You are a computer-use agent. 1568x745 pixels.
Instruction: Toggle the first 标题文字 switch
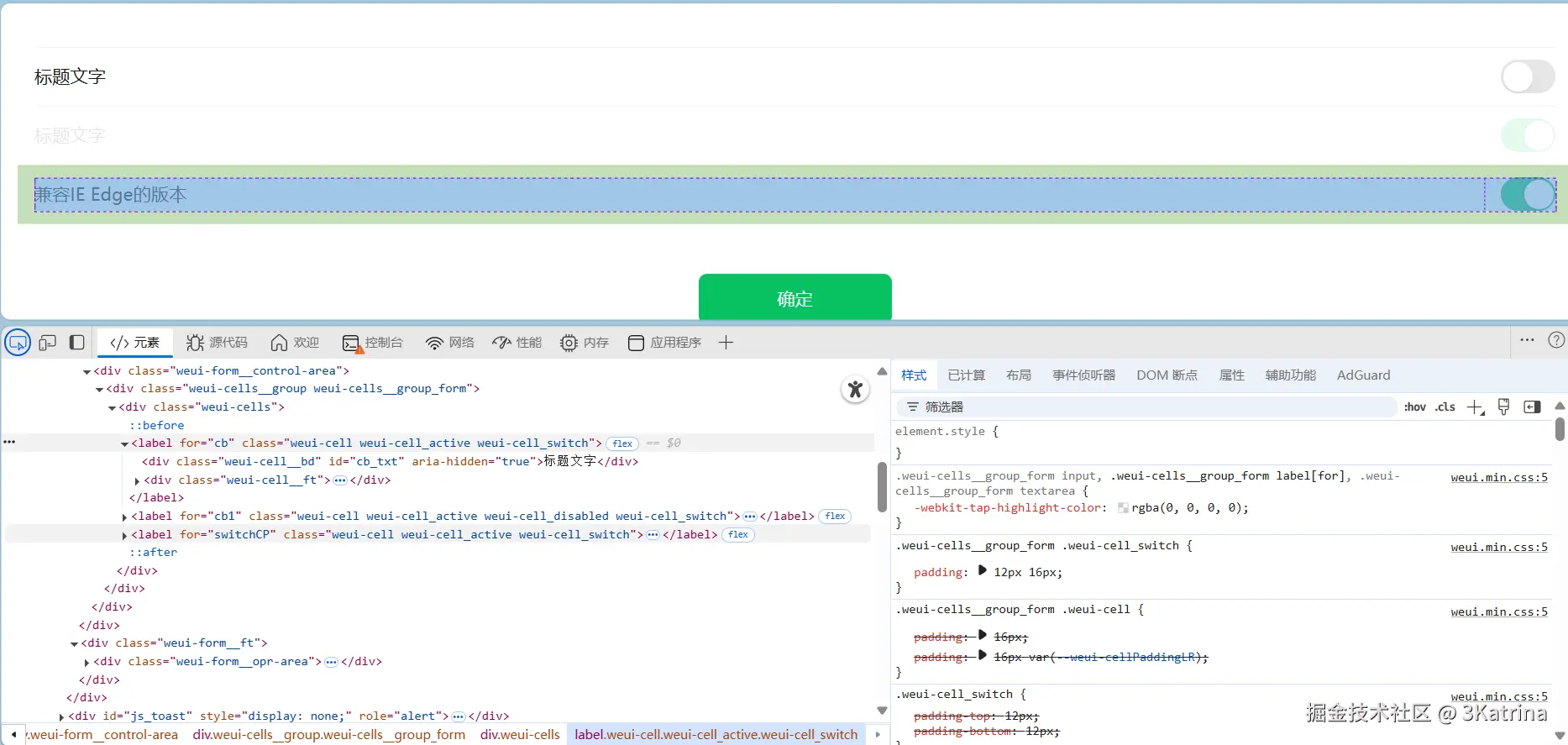[x=1528, y=76]
